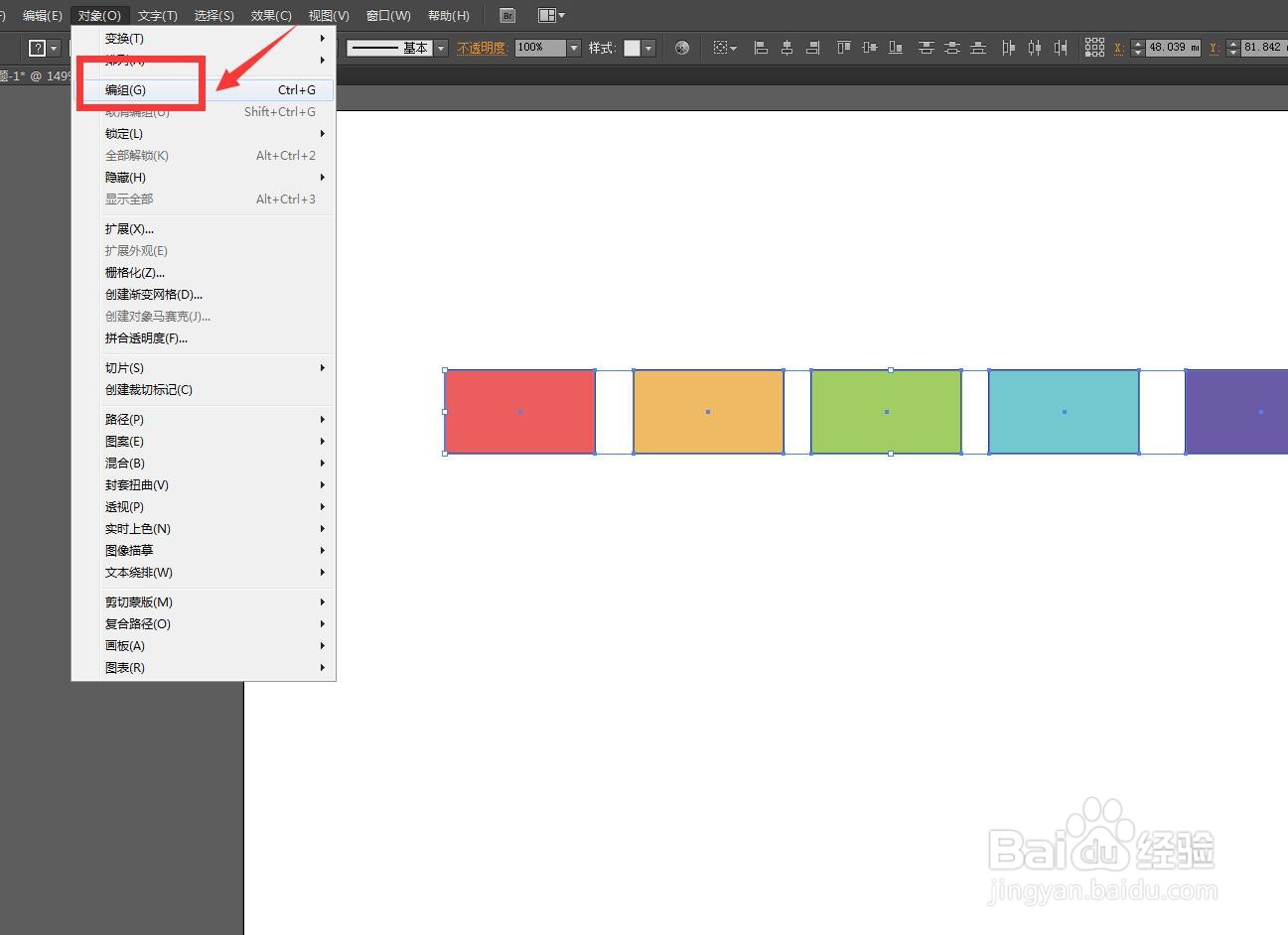Expand the 变换(T) submenu
The width and height of the screenshot is (1288, 935).
click(x=204, y=39)
